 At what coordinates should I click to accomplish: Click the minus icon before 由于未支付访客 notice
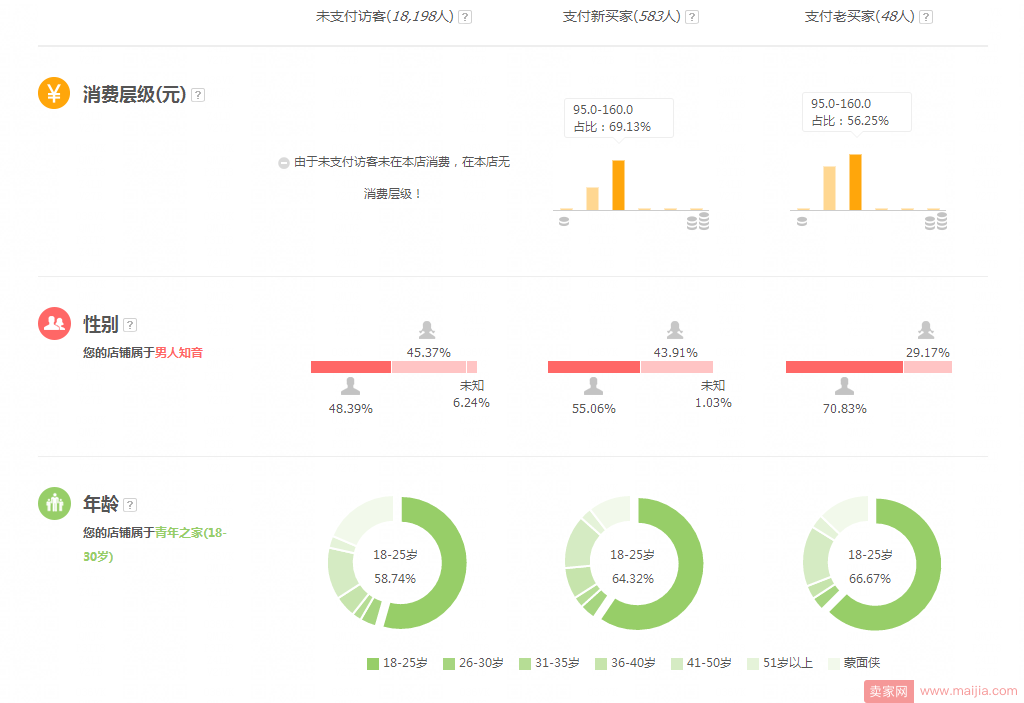283,163
